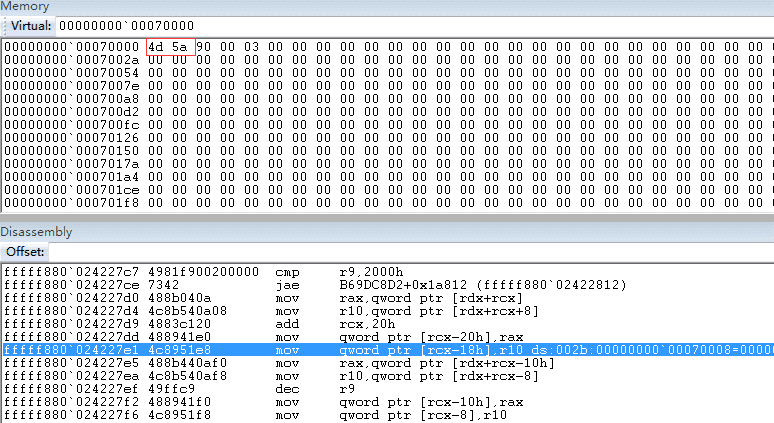This screenshot has width=774, height=423.
Task: Select 'mov qword ptr [rcx-20h],rax' line
Action: coord(388,337)
